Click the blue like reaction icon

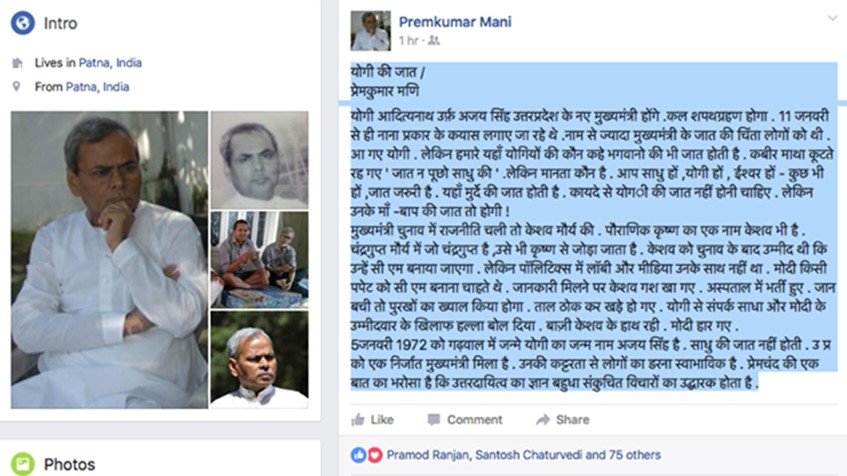coord(359,455)
